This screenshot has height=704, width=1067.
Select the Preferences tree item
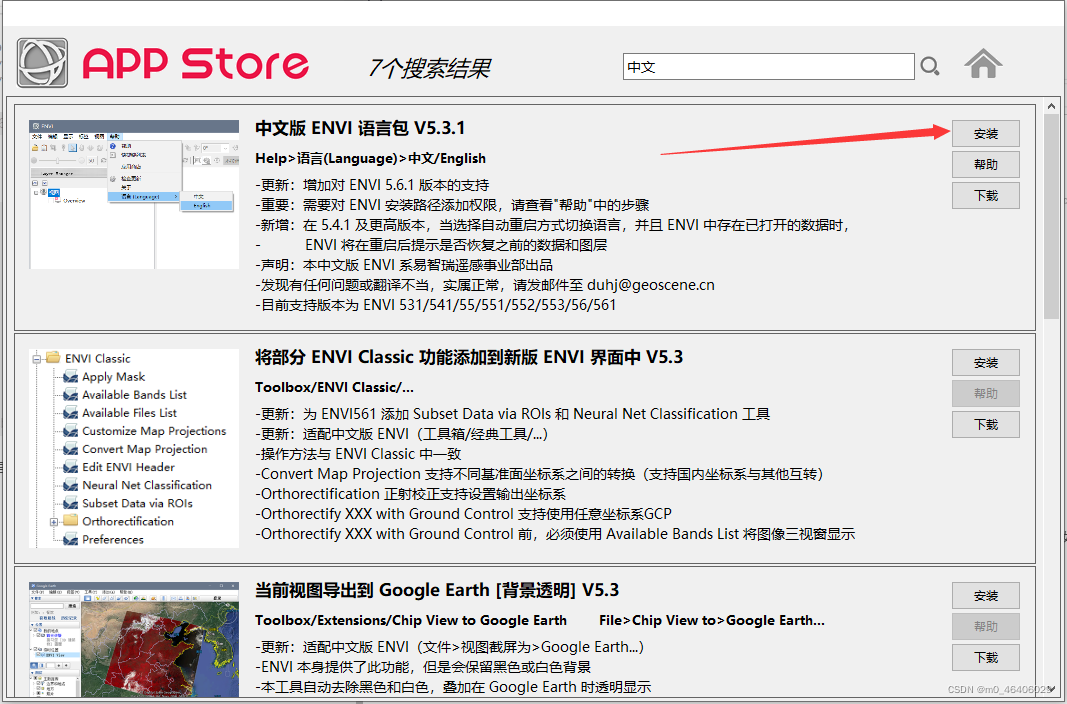click(x=113, y=539)
